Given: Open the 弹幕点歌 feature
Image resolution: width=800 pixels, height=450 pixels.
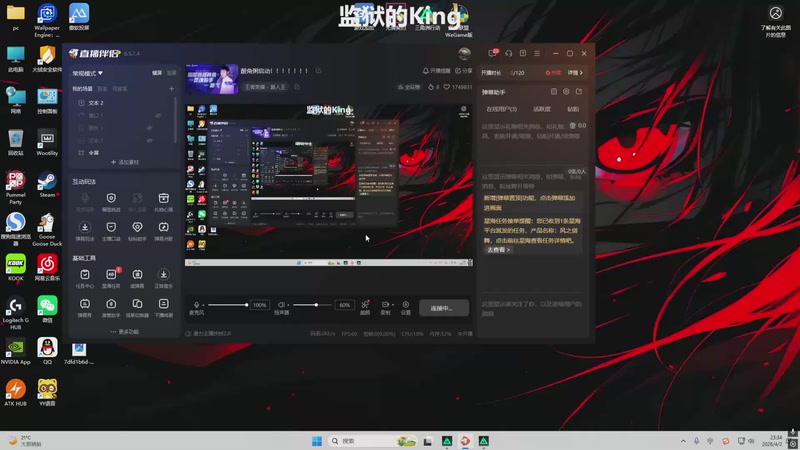Looking at the screenshot, I should (x=163, y=231).
